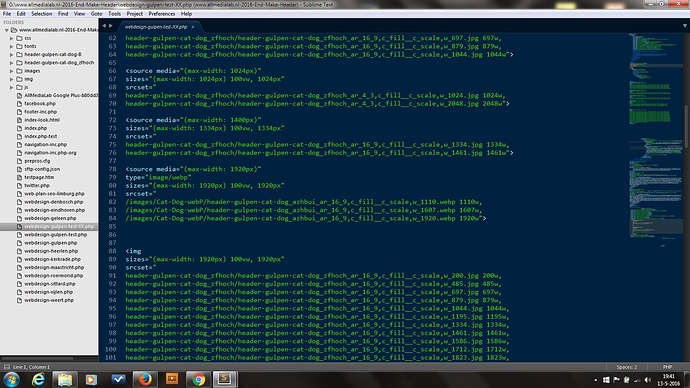Open the Find menu
The height and width of the screenshot is (388, 690).
click(x=63, y=14)
